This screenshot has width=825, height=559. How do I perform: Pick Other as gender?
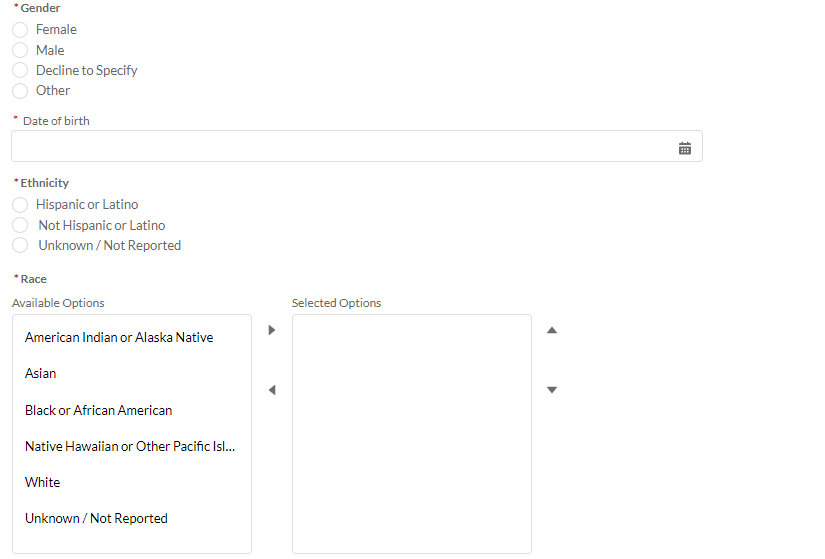tap(20, 91)
